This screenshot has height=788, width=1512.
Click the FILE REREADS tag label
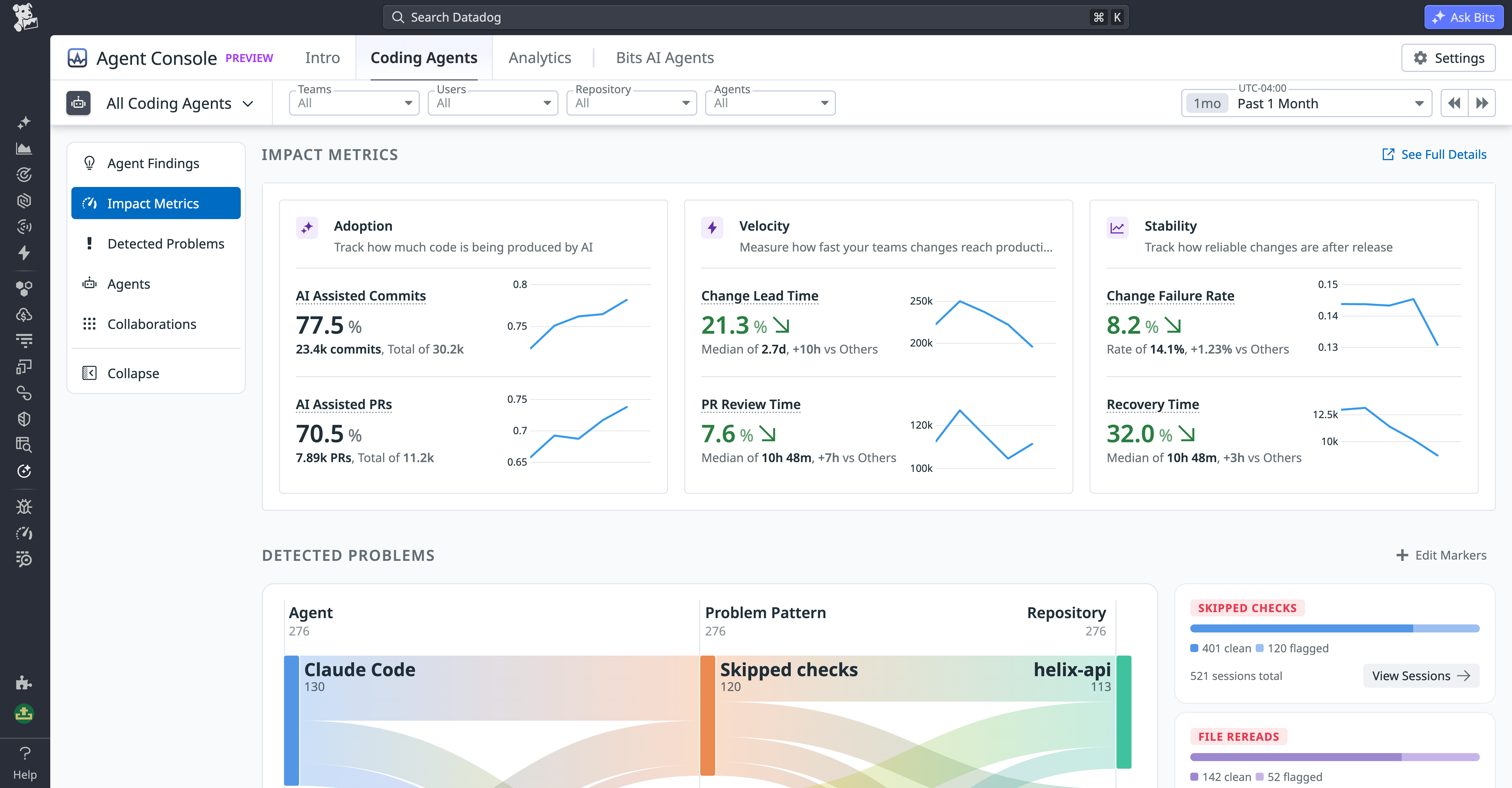(1239, 736)
